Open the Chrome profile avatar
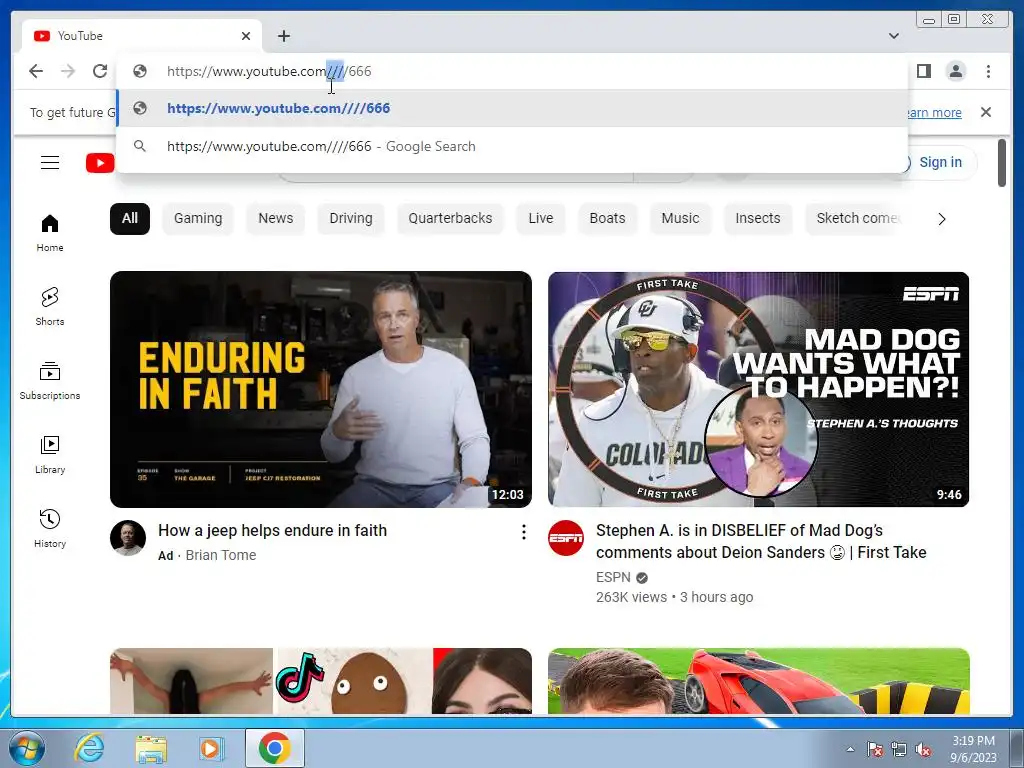1024x768 pixels. coord(955,71)
